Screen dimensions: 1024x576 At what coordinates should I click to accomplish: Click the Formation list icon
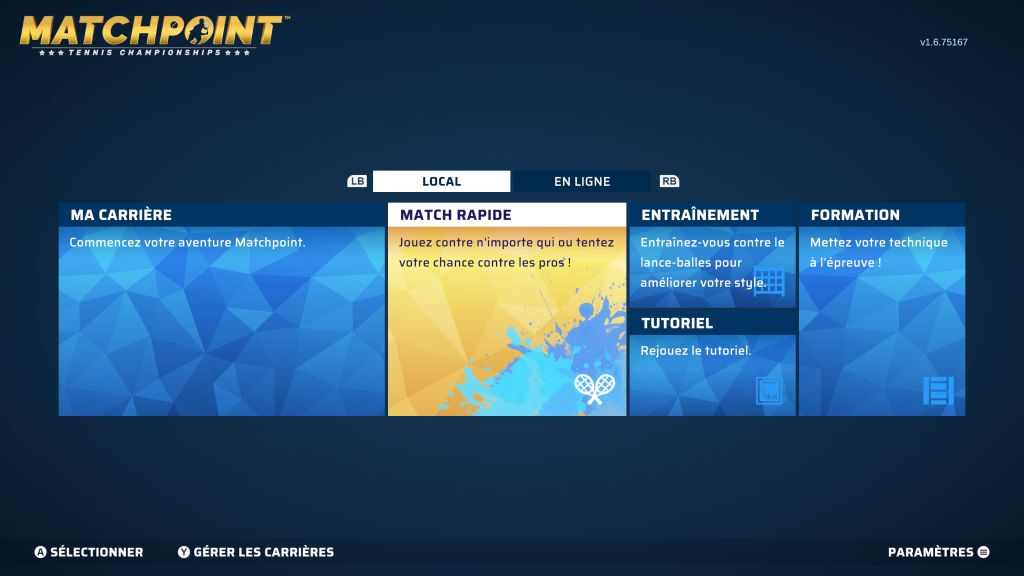(938, 391)
